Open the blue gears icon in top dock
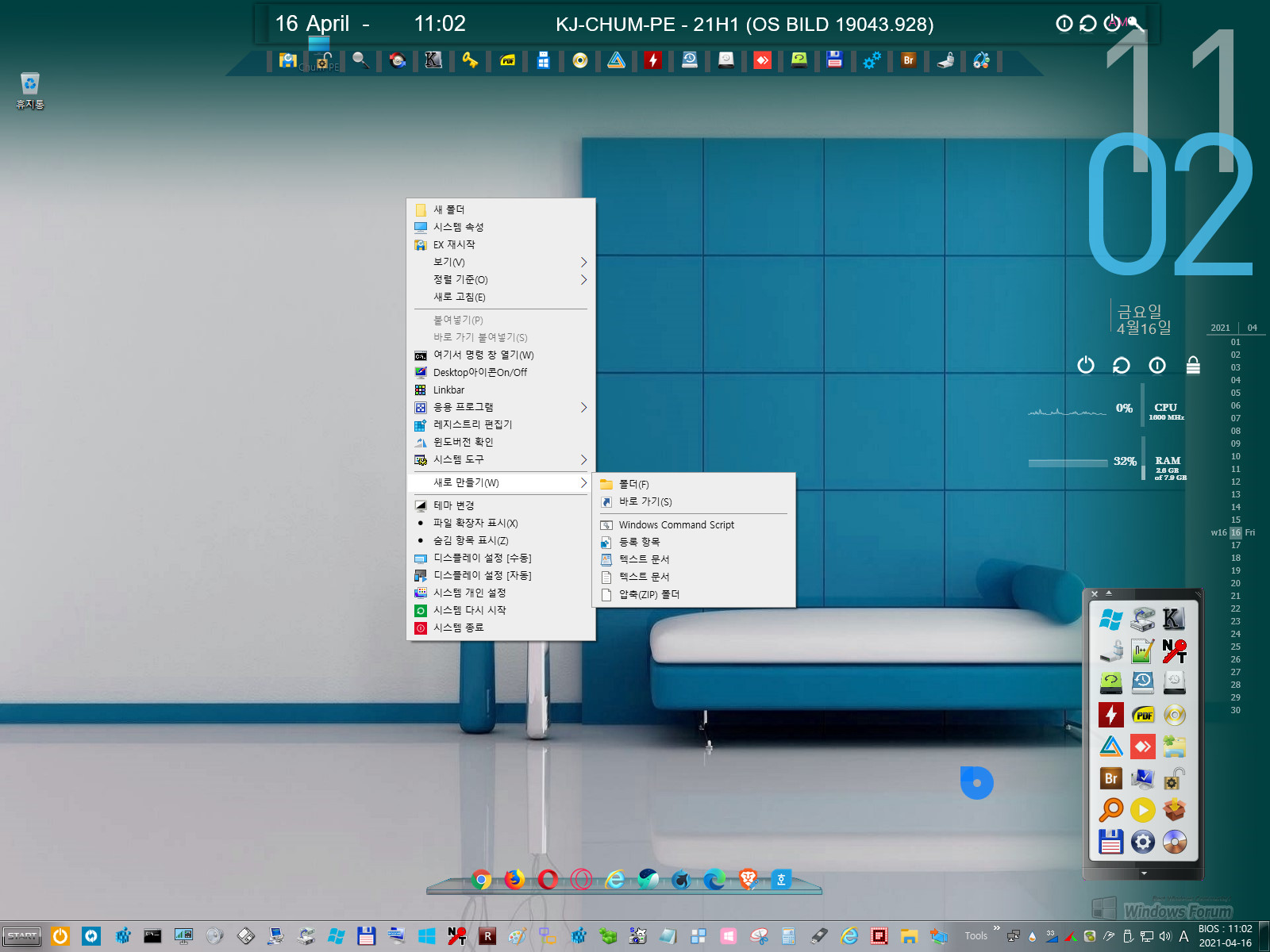The width and height of the screenshot is (1270, 952). (x=872, y=60)
